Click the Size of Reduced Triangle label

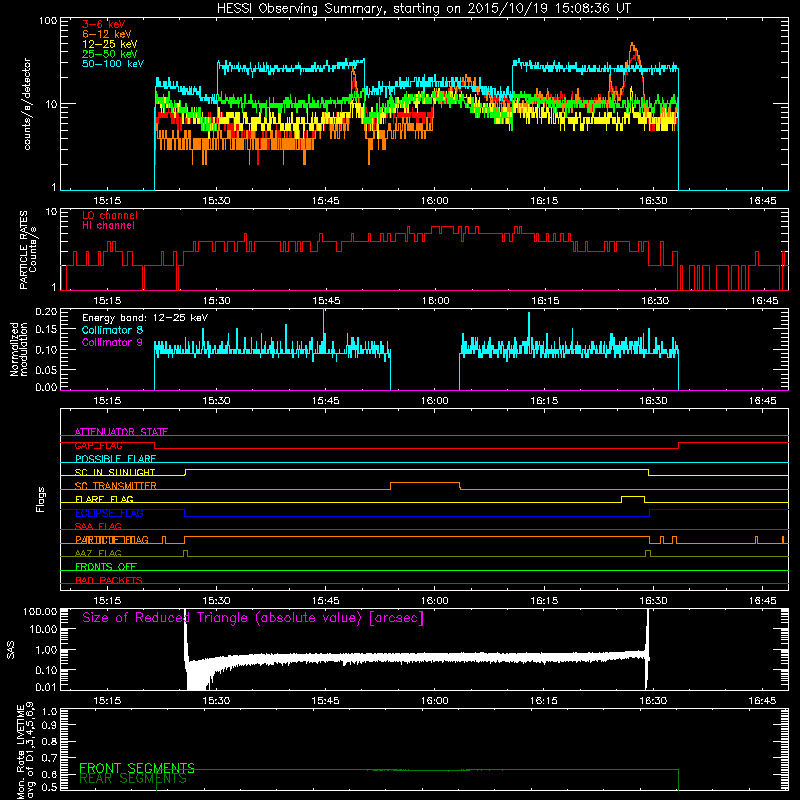(253, 618)
